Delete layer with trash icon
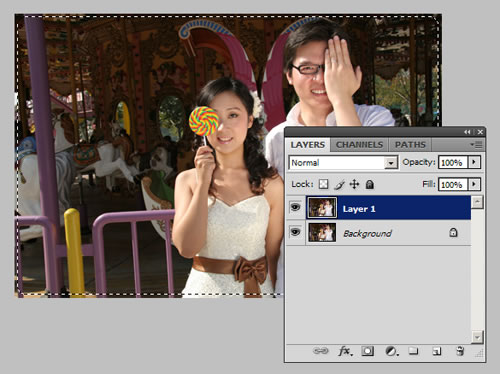 click(x=460, y=351)
